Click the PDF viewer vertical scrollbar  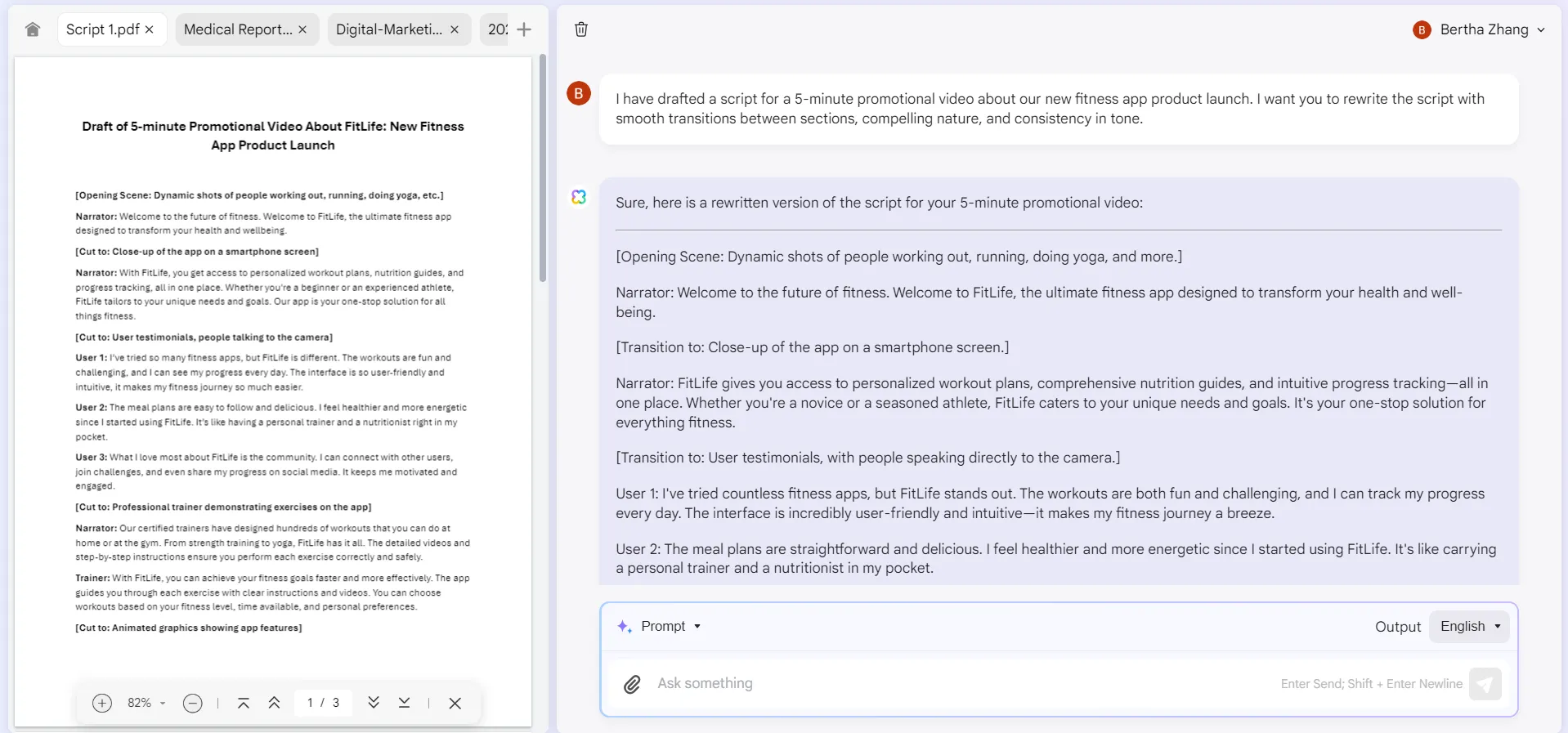point(543,168)
